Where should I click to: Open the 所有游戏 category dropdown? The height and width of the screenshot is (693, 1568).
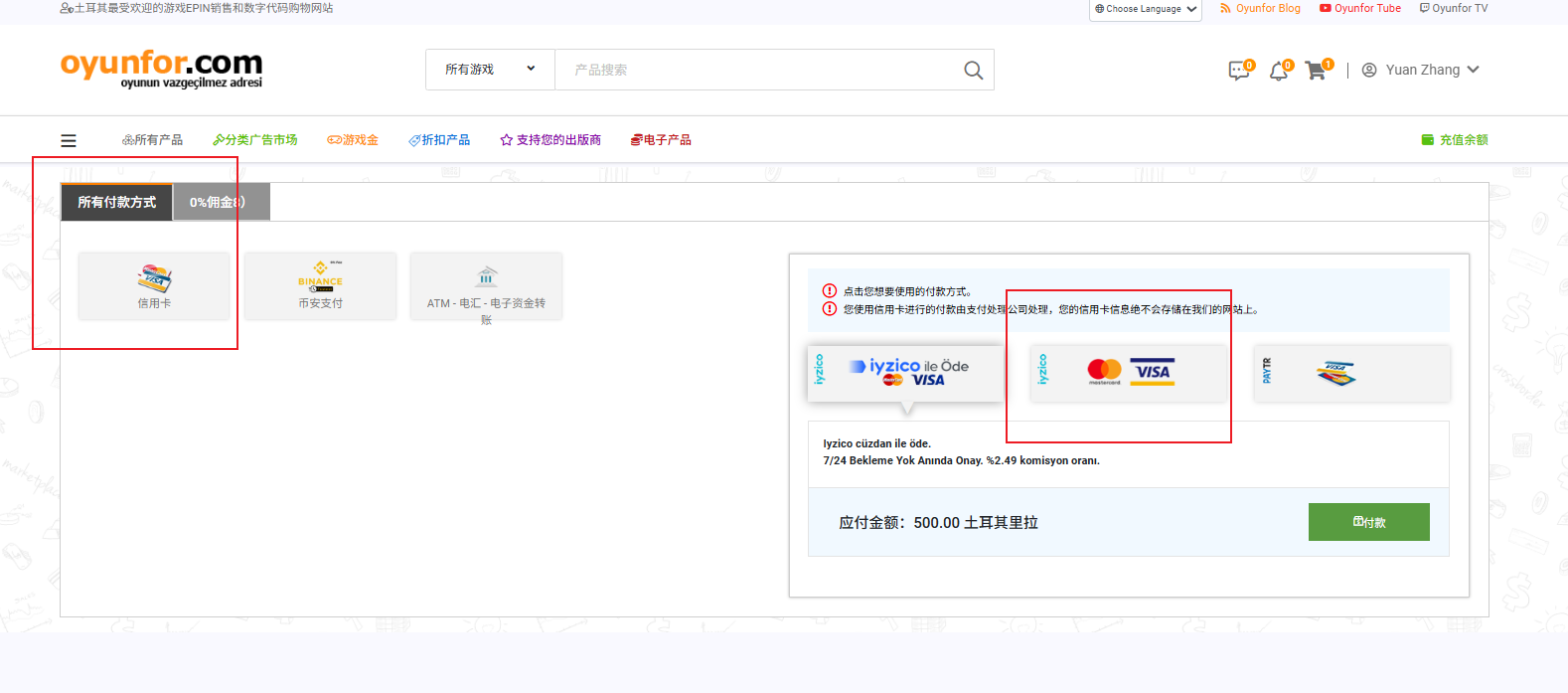pyautogui.click(x=490, y=70)
